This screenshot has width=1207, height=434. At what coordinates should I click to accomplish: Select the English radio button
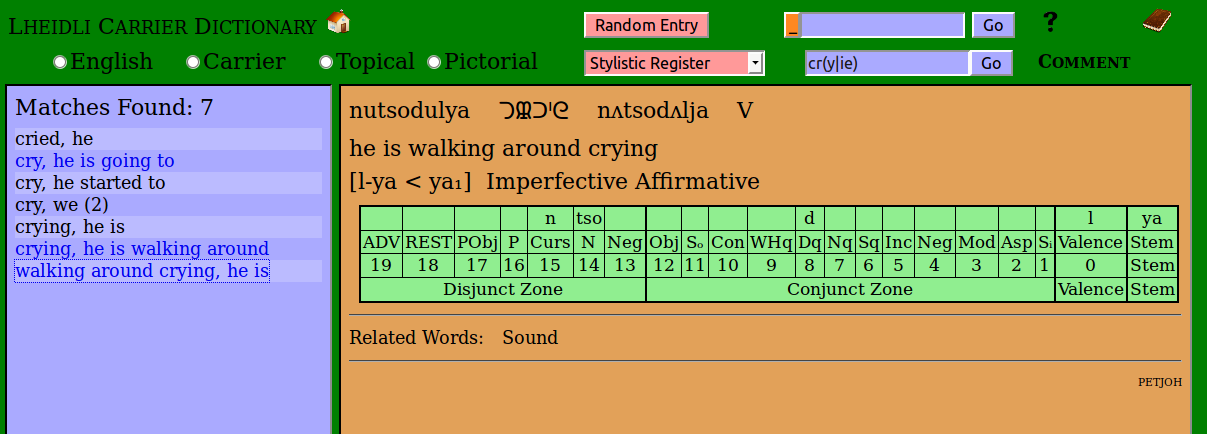coord(60,62)
